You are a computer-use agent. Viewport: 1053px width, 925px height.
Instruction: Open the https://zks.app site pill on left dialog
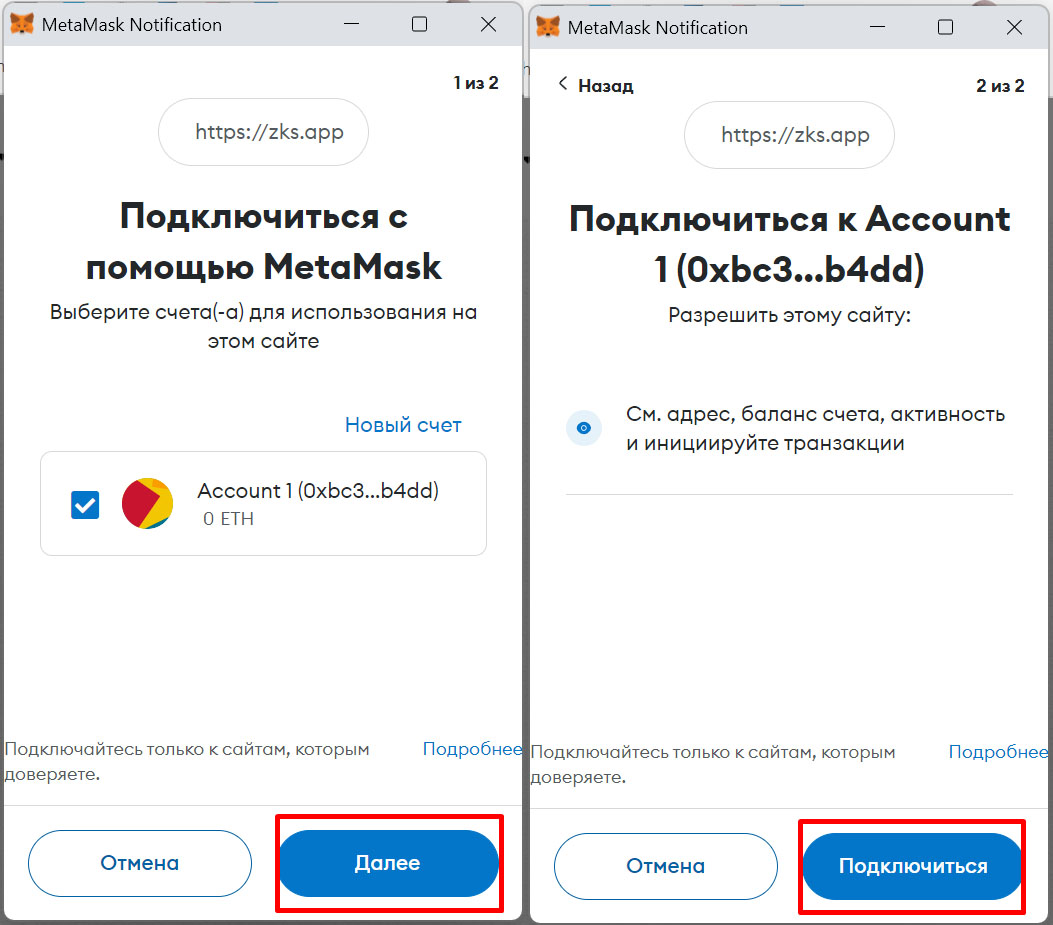(263, 132)
